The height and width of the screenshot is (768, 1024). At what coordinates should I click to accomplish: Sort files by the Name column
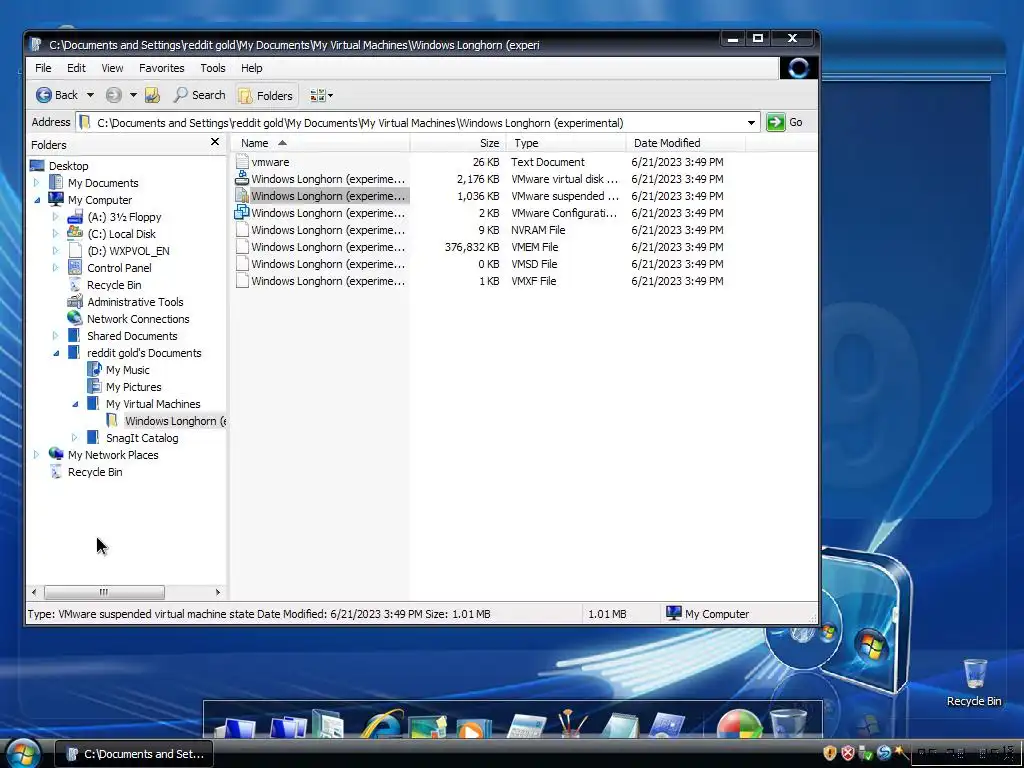pos(321,143)
